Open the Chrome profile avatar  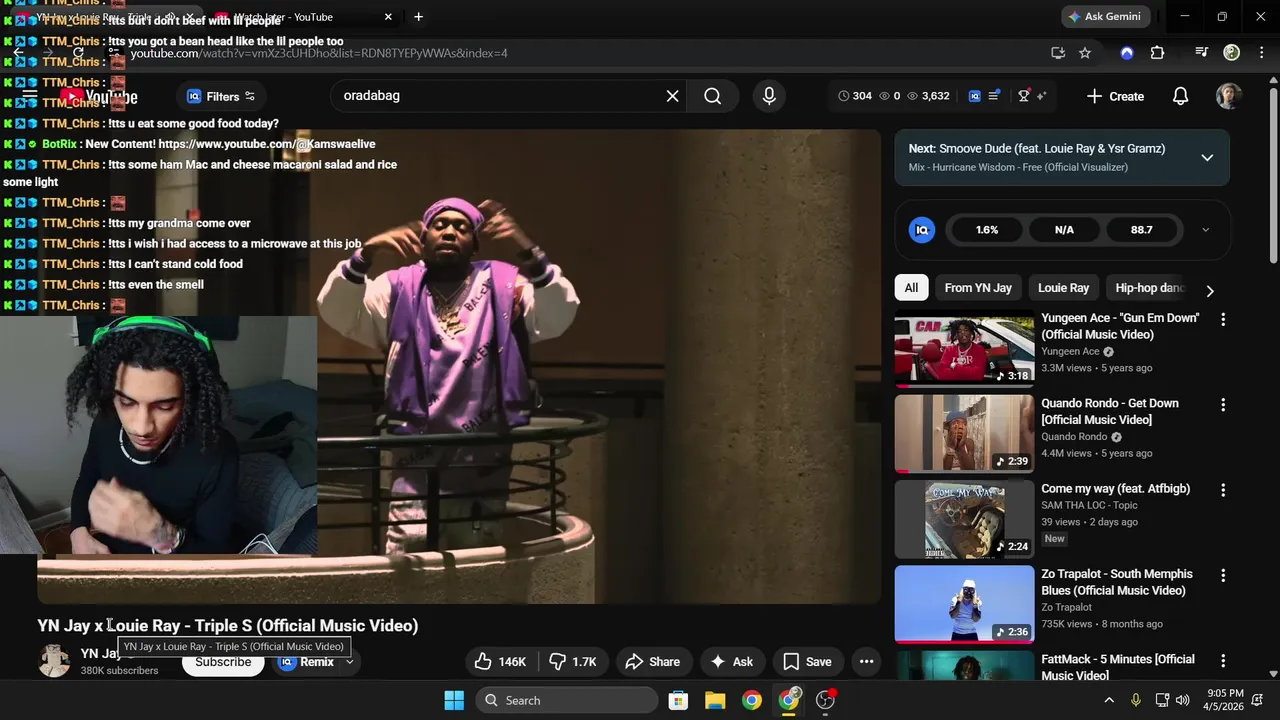(x=1232, y=53)
